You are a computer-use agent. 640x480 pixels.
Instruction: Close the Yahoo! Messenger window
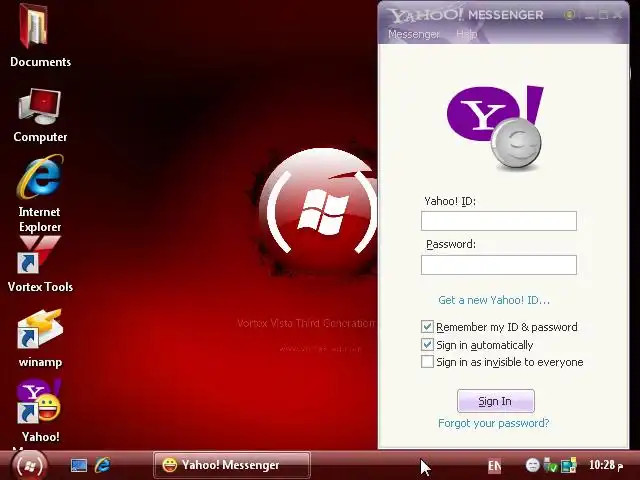618,15
